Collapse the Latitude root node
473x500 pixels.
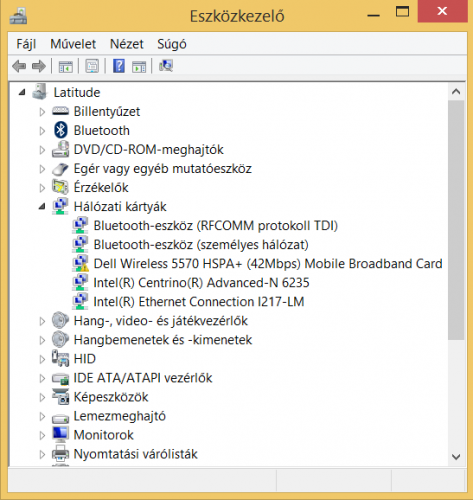(22, 92)
